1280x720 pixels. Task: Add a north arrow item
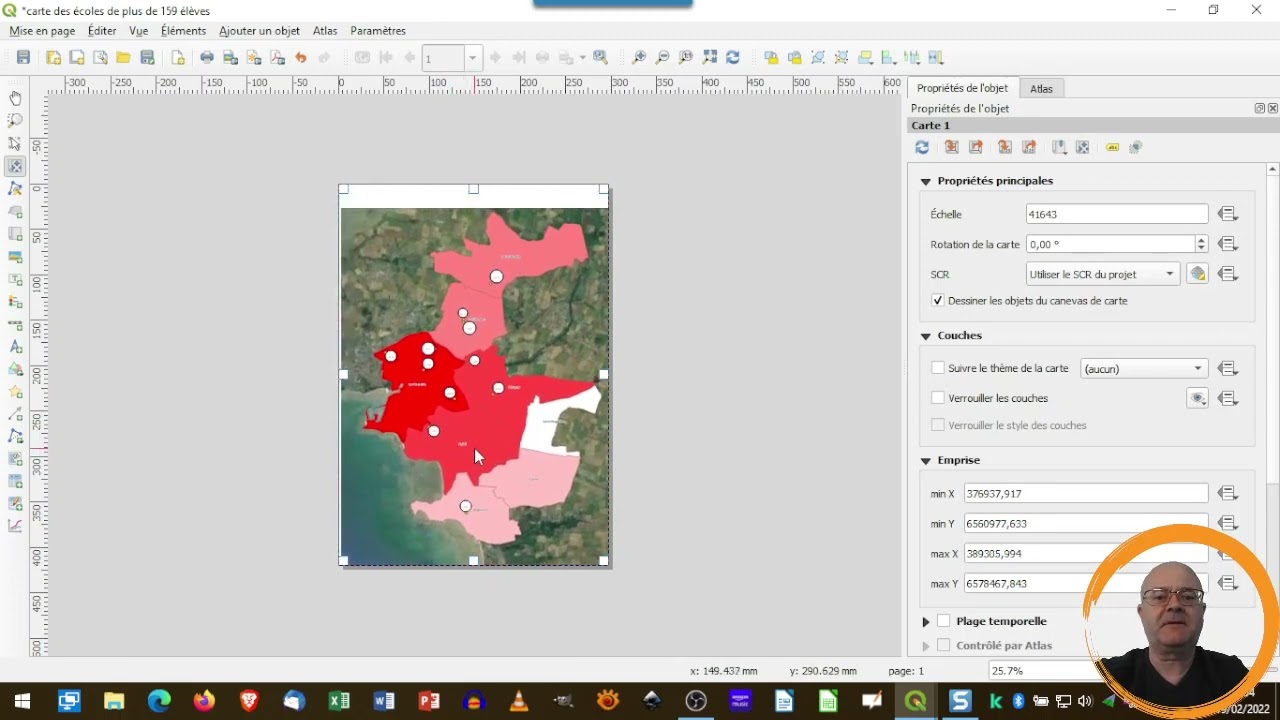15,347
